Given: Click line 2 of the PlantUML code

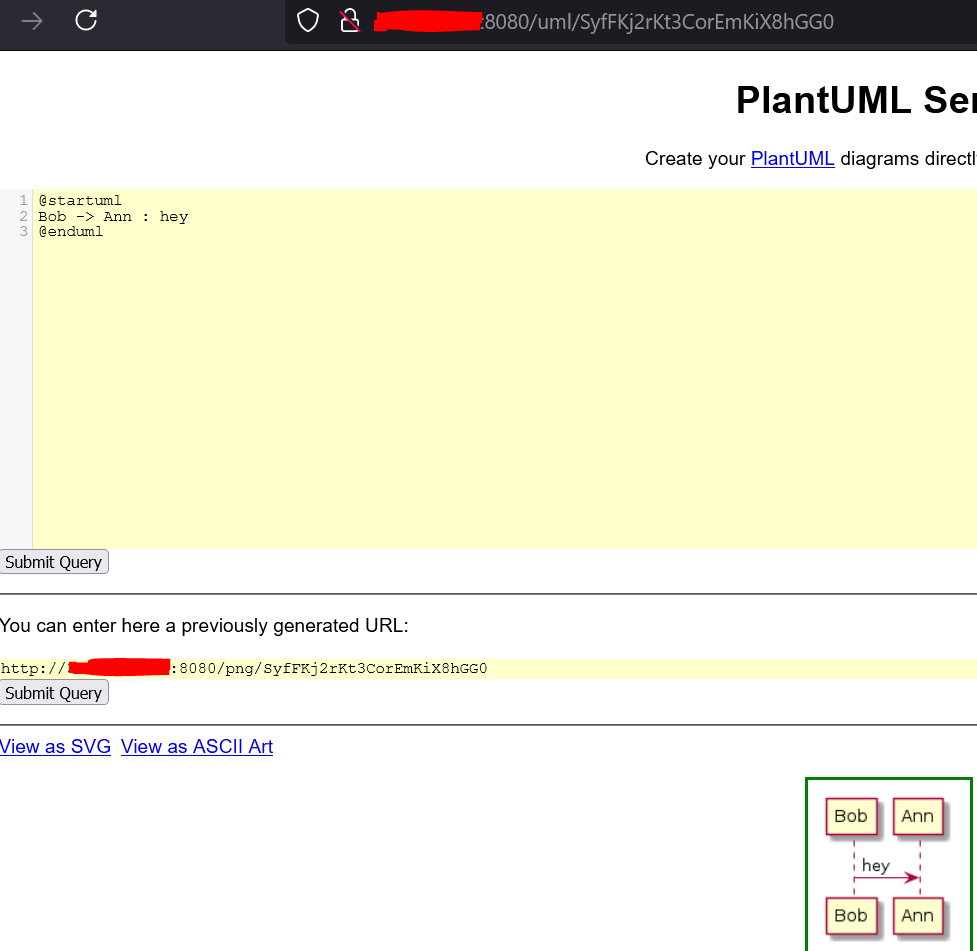Looking at the screenshot, I should [x=113, y=216].
